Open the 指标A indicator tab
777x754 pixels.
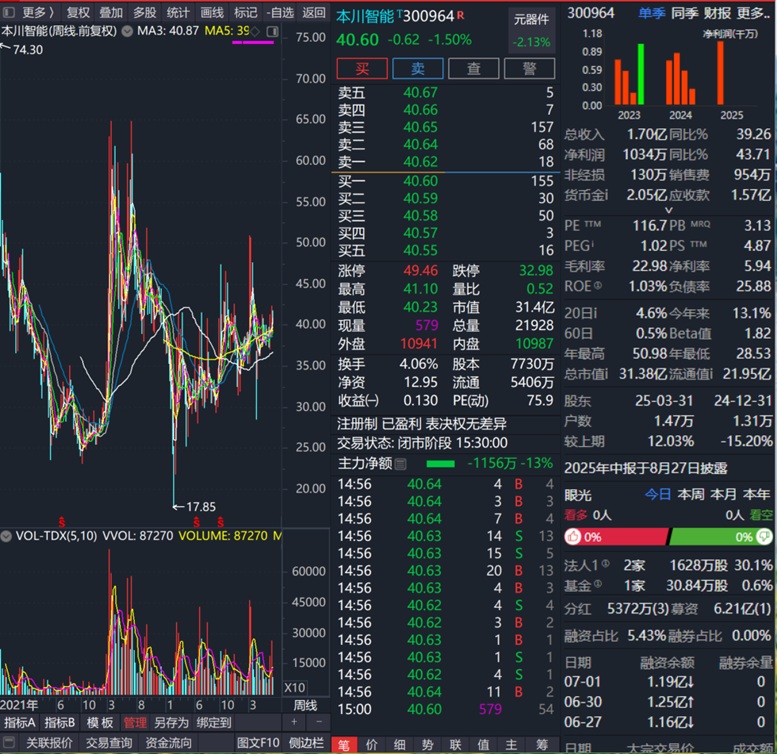click(x=20, y=723)
